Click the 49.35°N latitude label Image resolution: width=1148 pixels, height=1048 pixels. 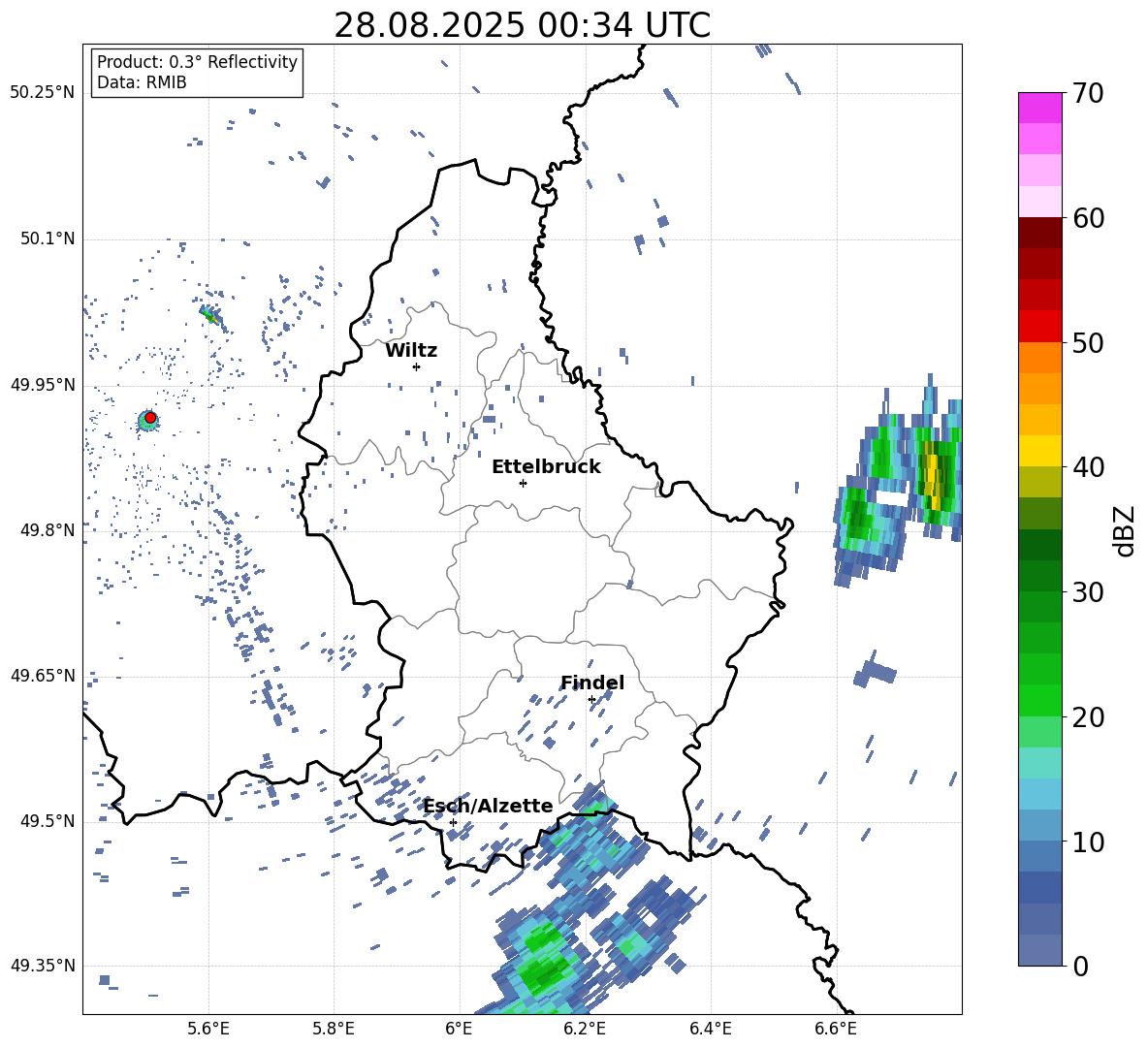(42, 966)
